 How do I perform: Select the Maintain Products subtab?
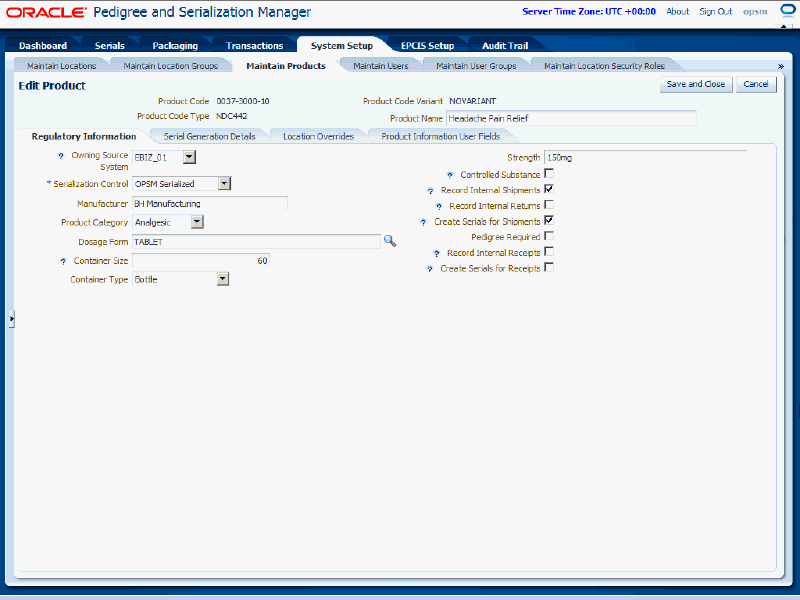286,66
